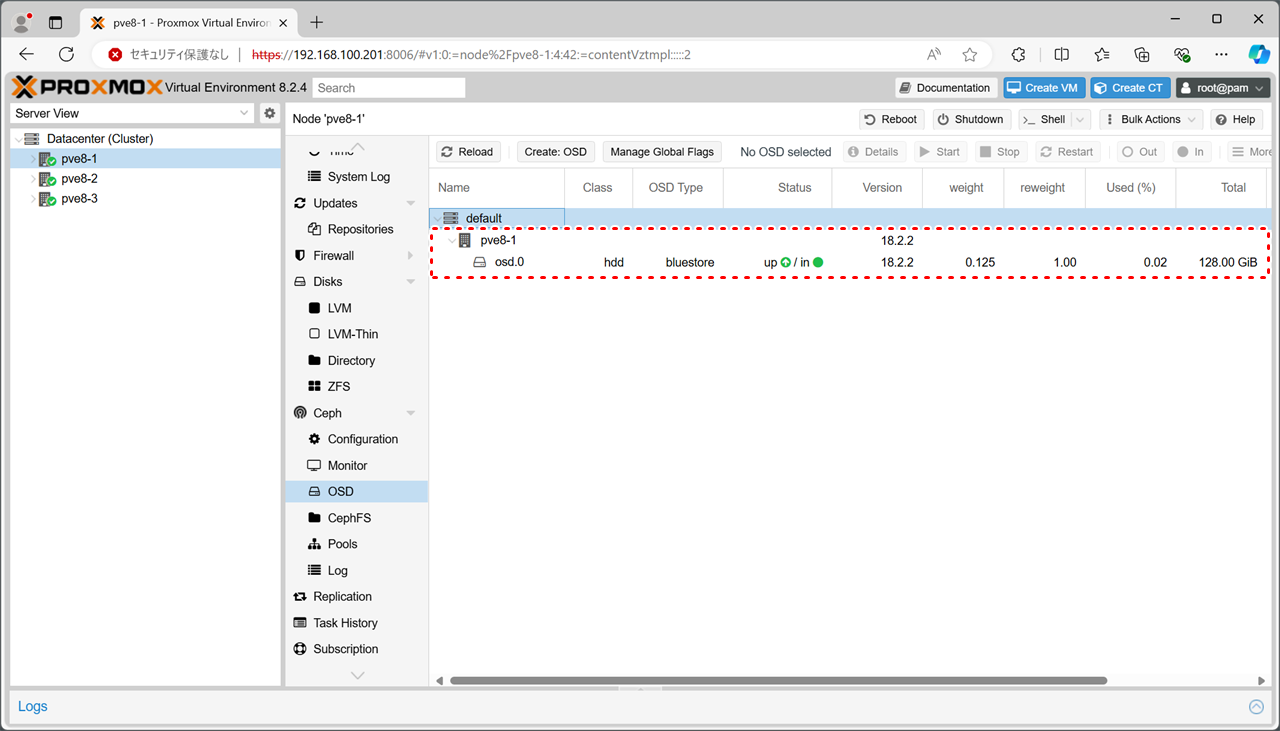Click the Reload button in OSD toolbar

pyautogui.click(x=467, y=152)
